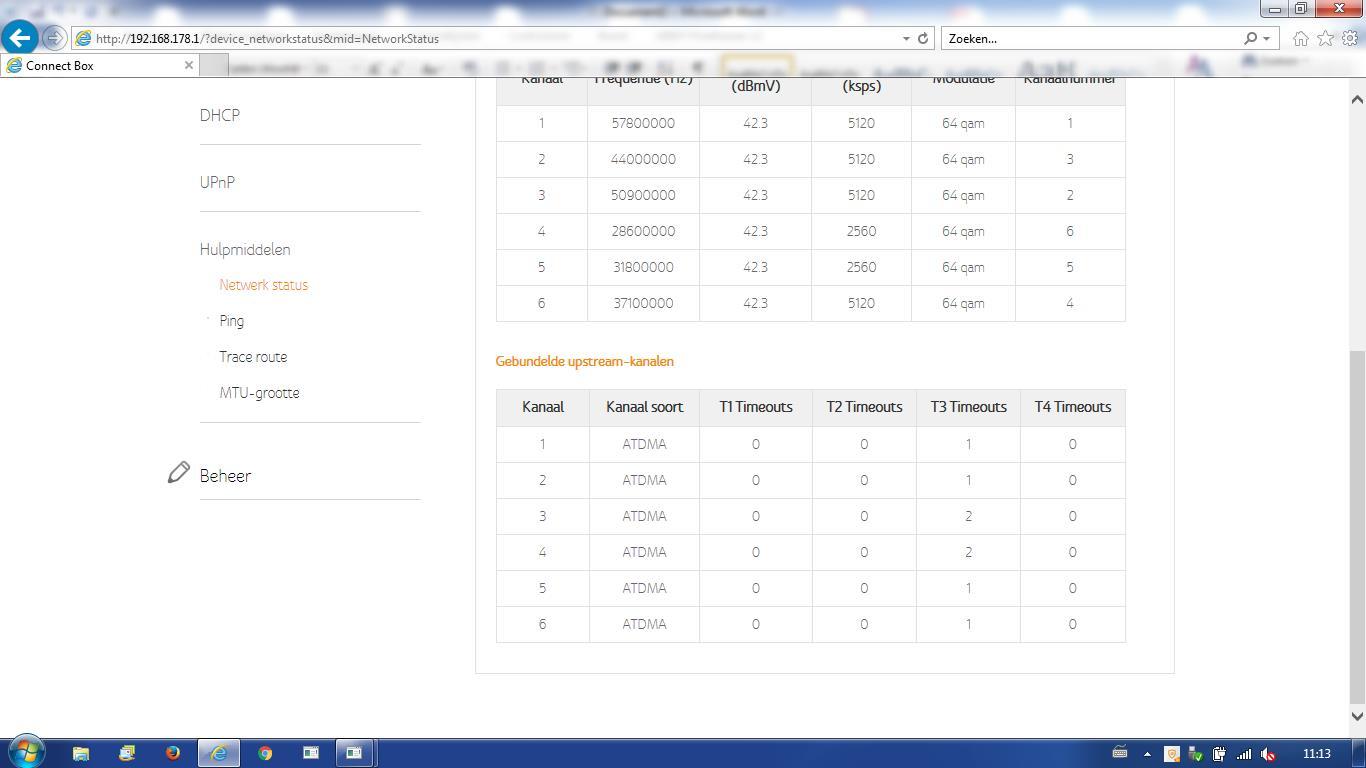Image resolution: width=1366 pixels, height=768 pixels.
Task: Click the muted volume tray icon
Action: click(x=1268, y=754)
